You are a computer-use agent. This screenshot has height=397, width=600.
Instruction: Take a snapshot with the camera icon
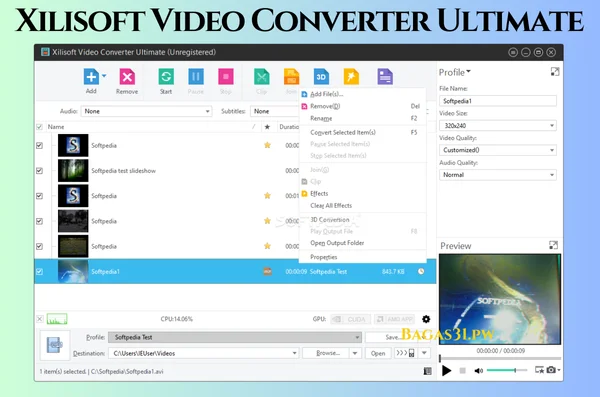pos(551,370)
